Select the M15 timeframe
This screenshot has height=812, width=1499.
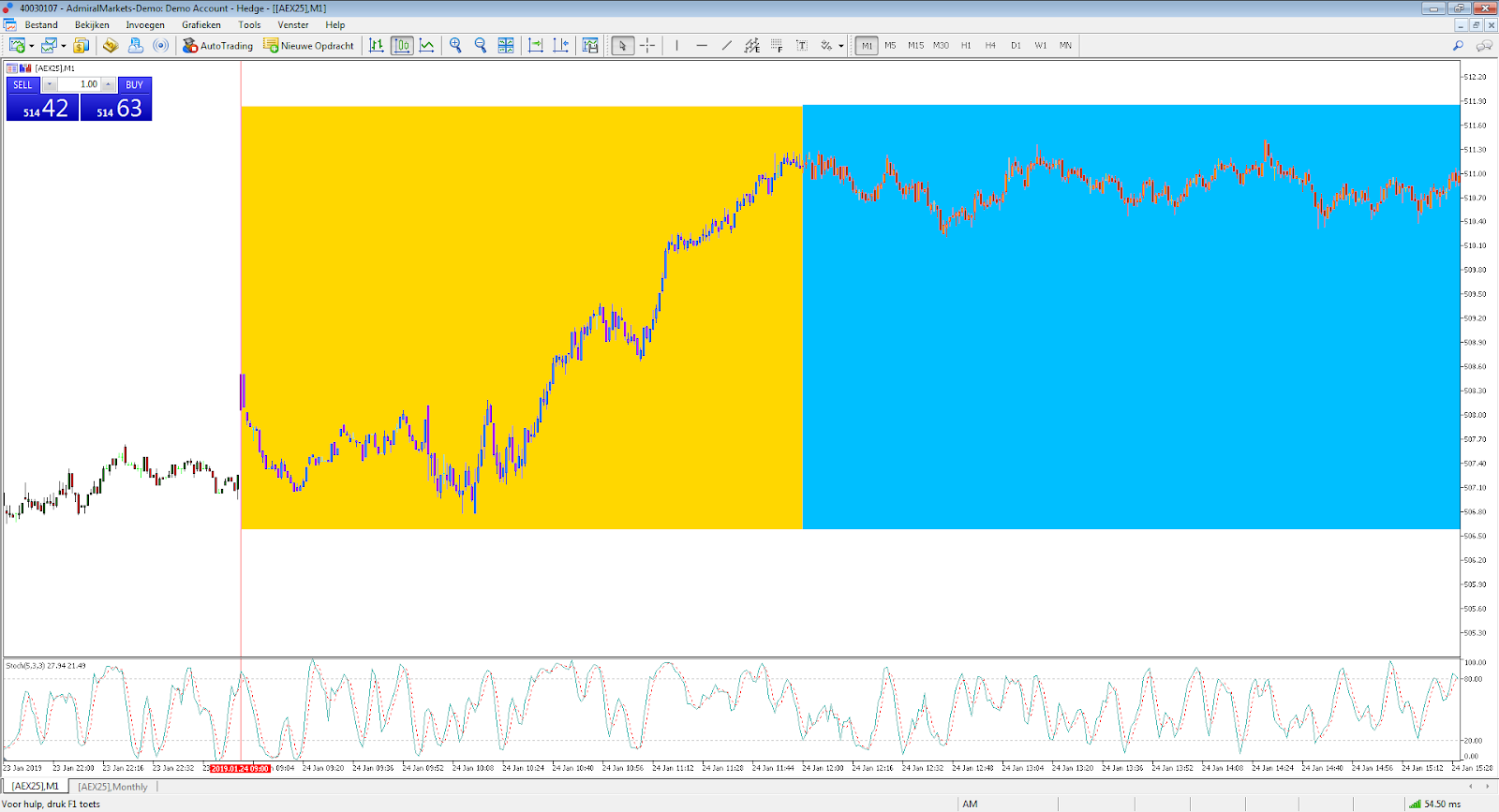coord(915,45)
